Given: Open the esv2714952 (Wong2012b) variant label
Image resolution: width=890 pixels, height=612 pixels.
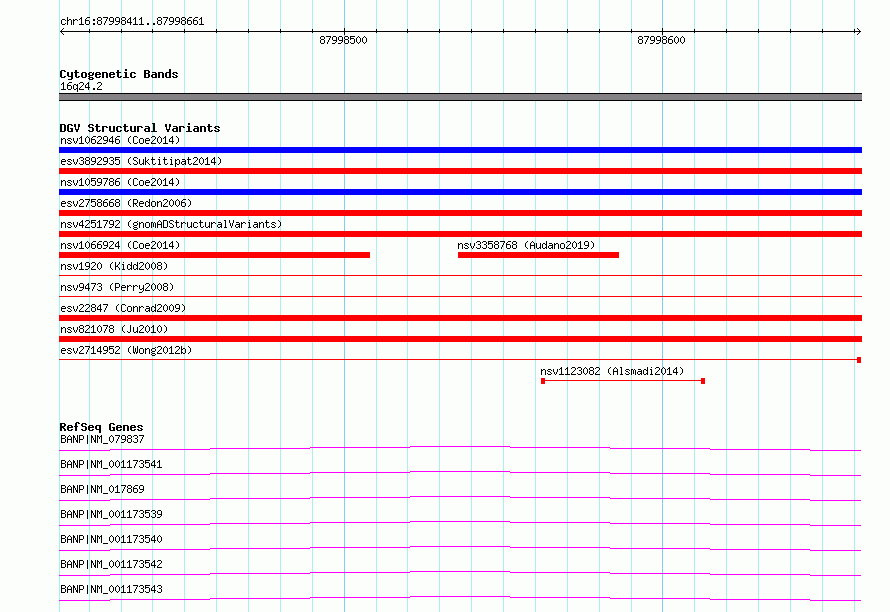Looking at the screenshot, I should pos(126,350).
